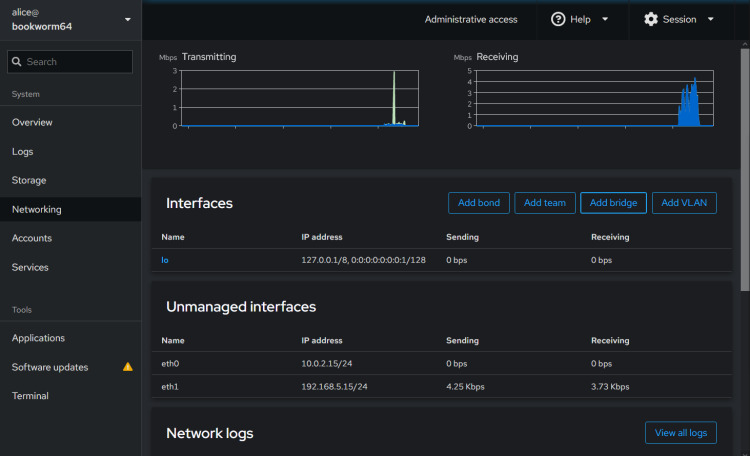Viewport: 750px width, 456px height.
Task: Click the Software updates warning icon
Action: 128,367
